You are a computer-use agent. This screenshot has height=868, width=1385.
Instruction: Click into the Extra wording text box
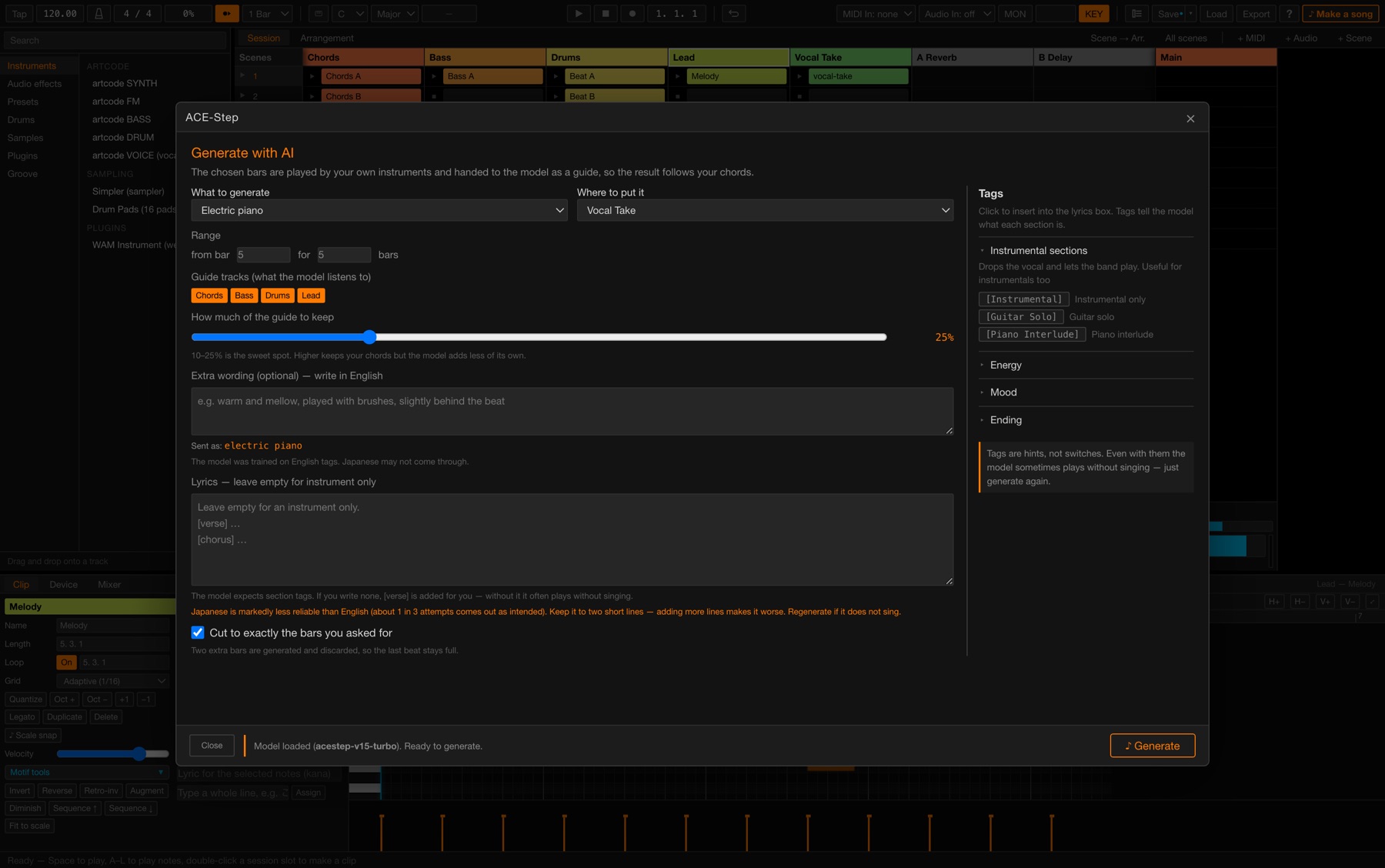click(x=572, y=411)
